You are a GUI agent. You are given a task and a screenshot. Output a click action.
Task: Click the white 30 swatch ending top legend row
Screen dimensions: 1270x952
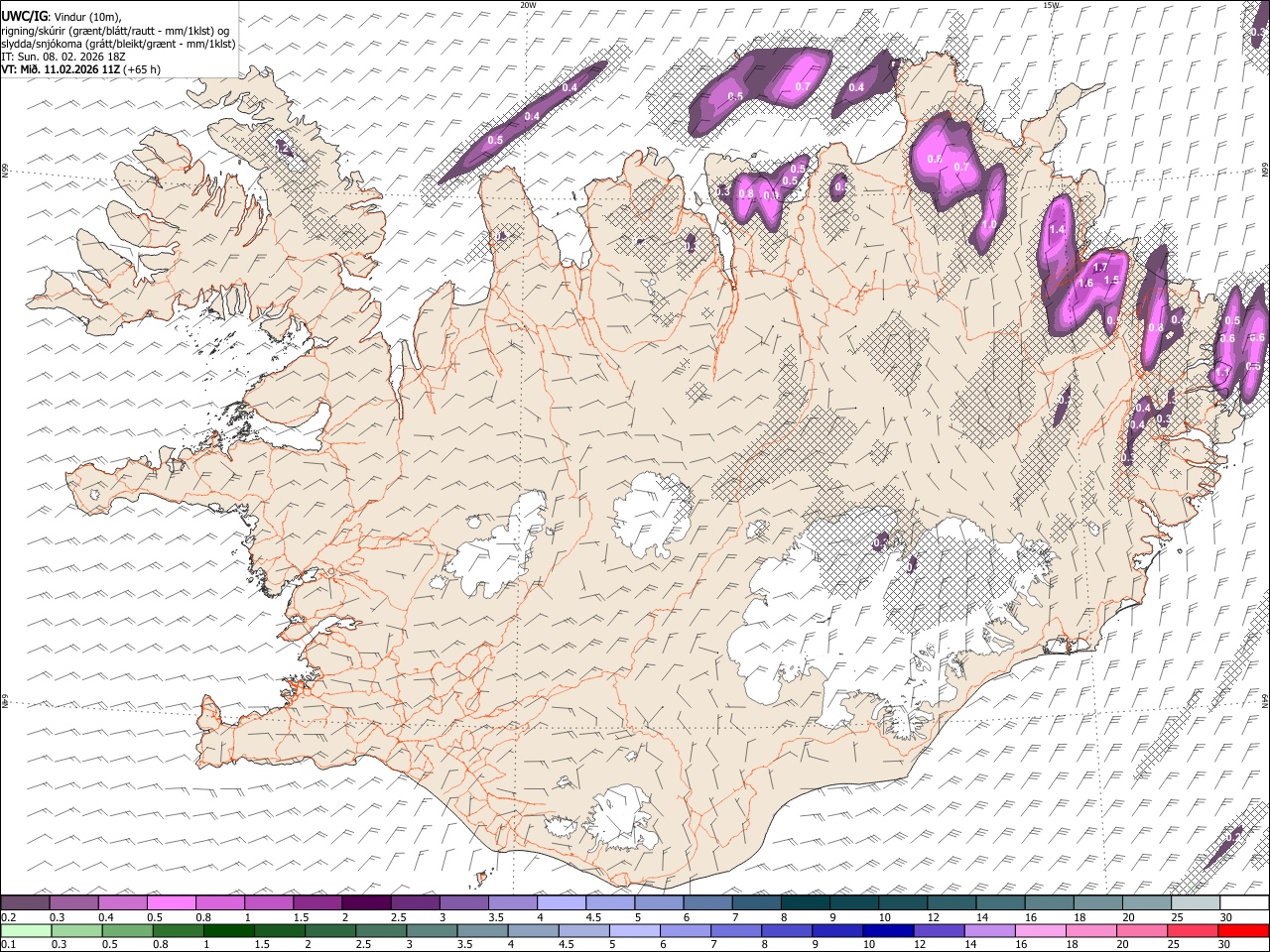coord(1244,903)
